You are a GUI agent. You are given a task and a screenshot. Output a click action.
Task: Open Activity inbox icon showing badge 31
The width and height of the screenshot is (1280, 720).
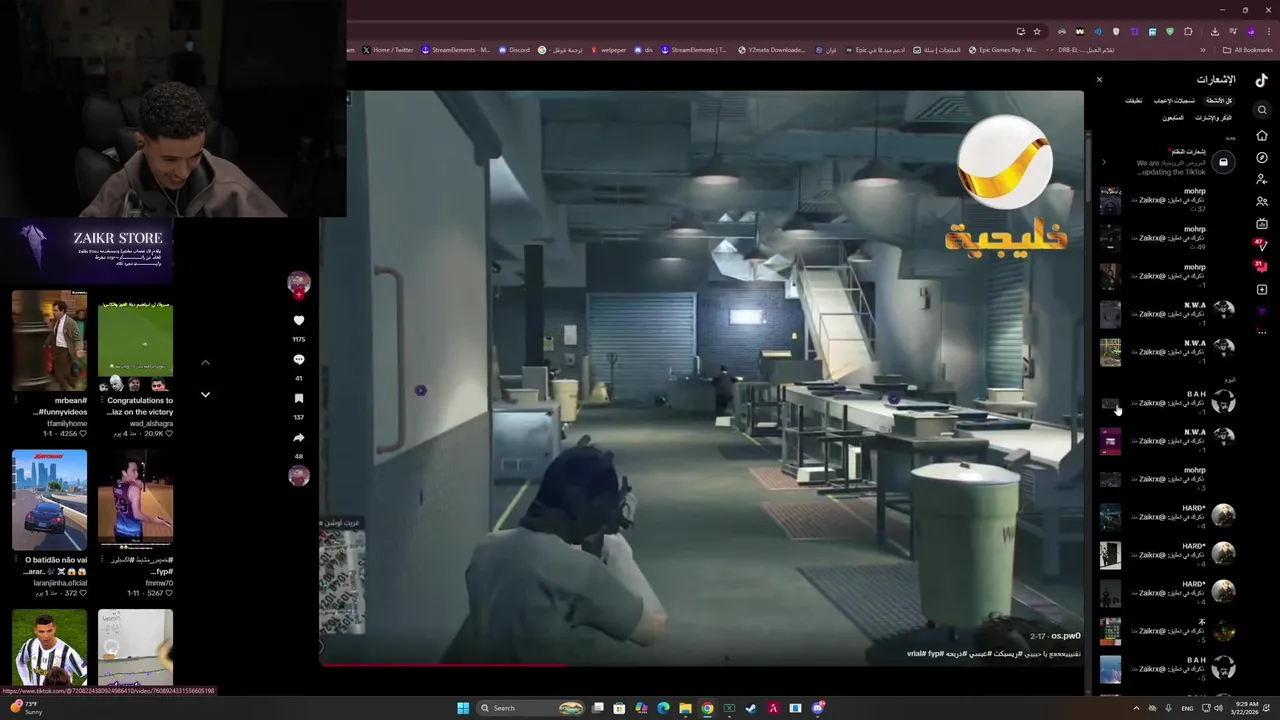(x=1261, y=266)
